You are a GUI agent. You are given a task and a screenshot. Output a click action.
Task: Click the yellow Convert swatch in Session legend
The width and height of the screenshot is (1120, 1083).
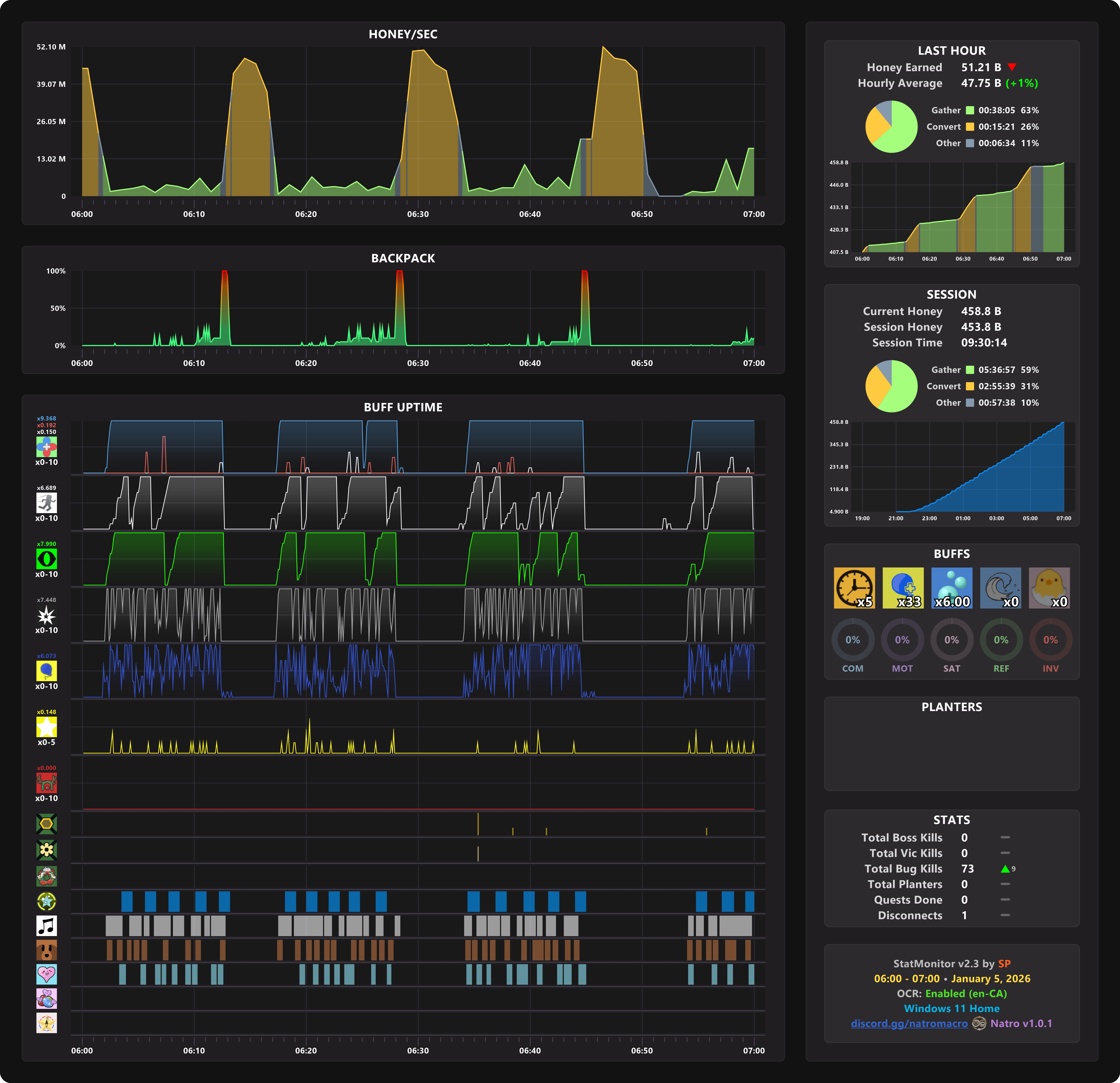pyautogui.click(x=970, y=386)
